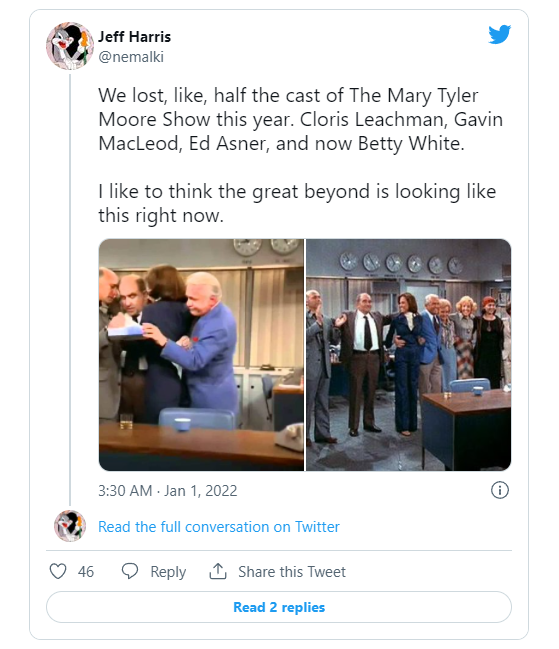
Task: Click the share upload arrow icon
Action: click(x=218, y=571)
